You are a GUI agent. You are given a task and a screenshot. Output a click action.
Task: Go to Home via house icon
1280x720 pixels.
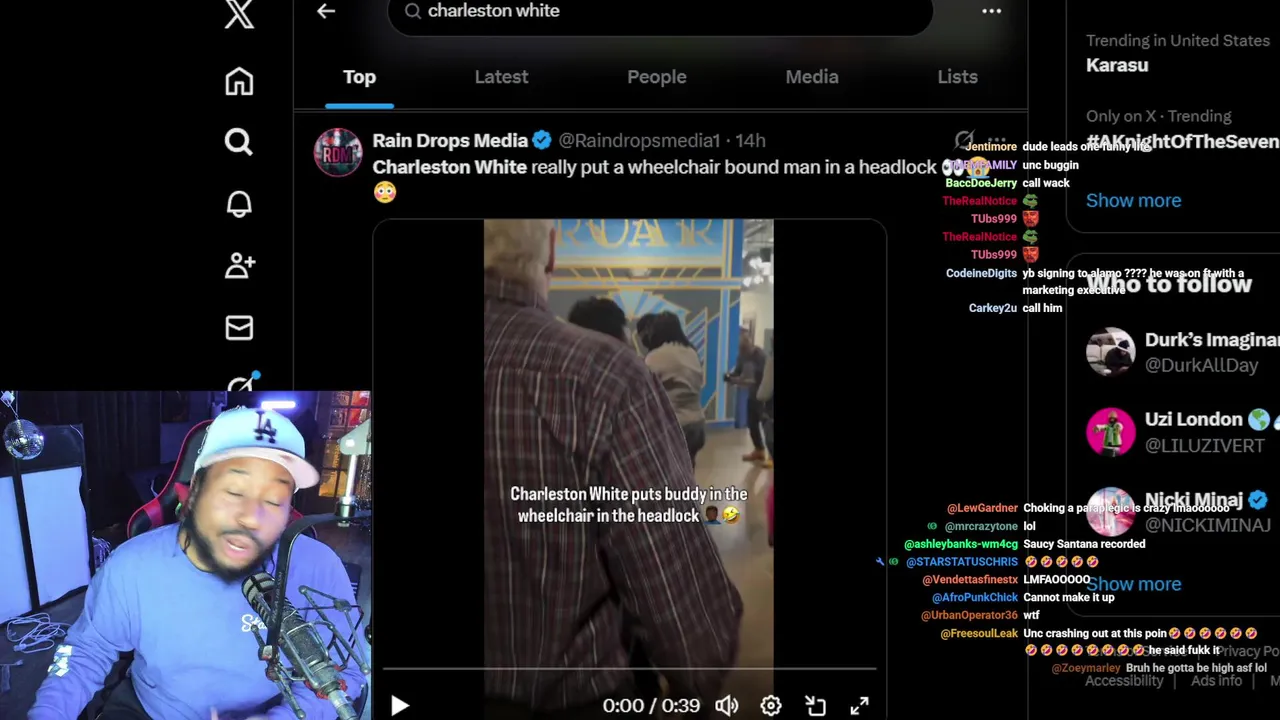[x=239, y=81]
